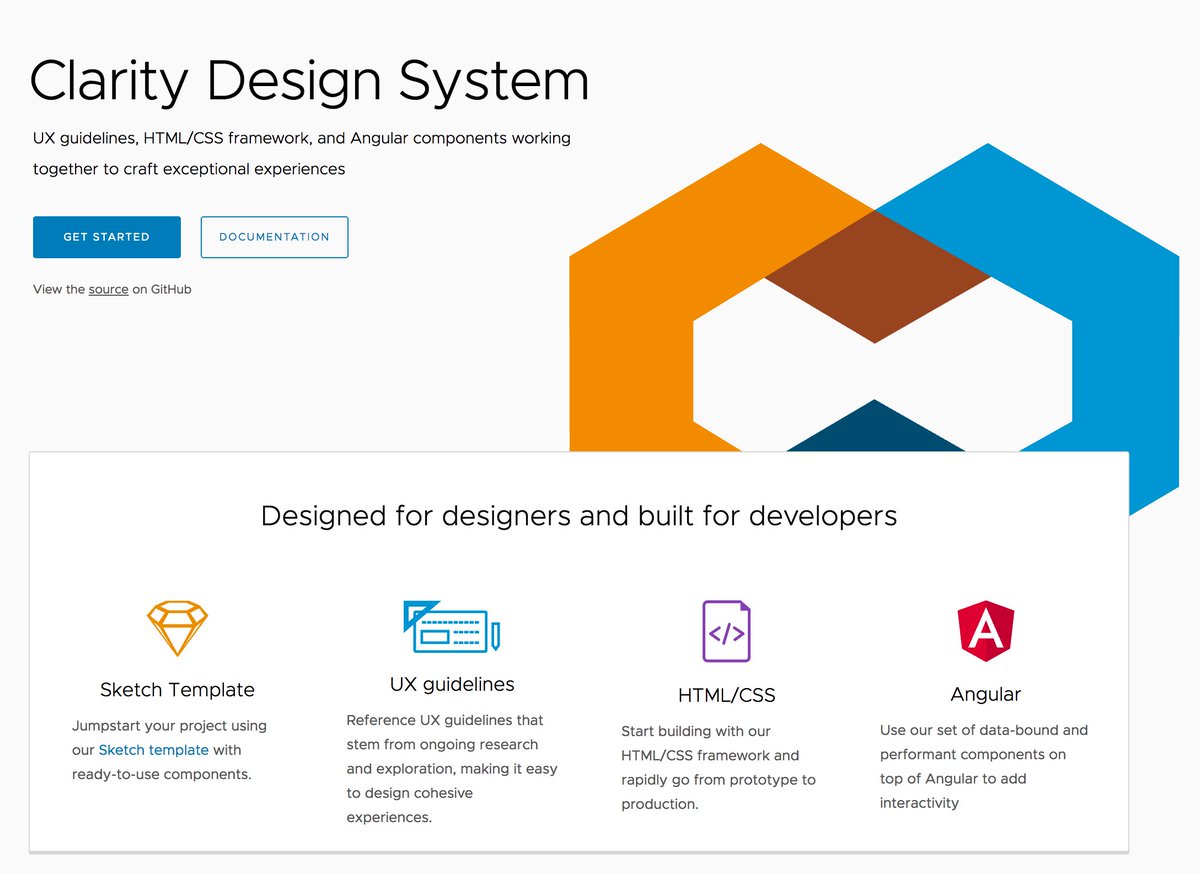Click the 'Reference UX guidelines that stem' paragraph
The width and height of the screenshot is (1200, 874).
click(452, 768)
